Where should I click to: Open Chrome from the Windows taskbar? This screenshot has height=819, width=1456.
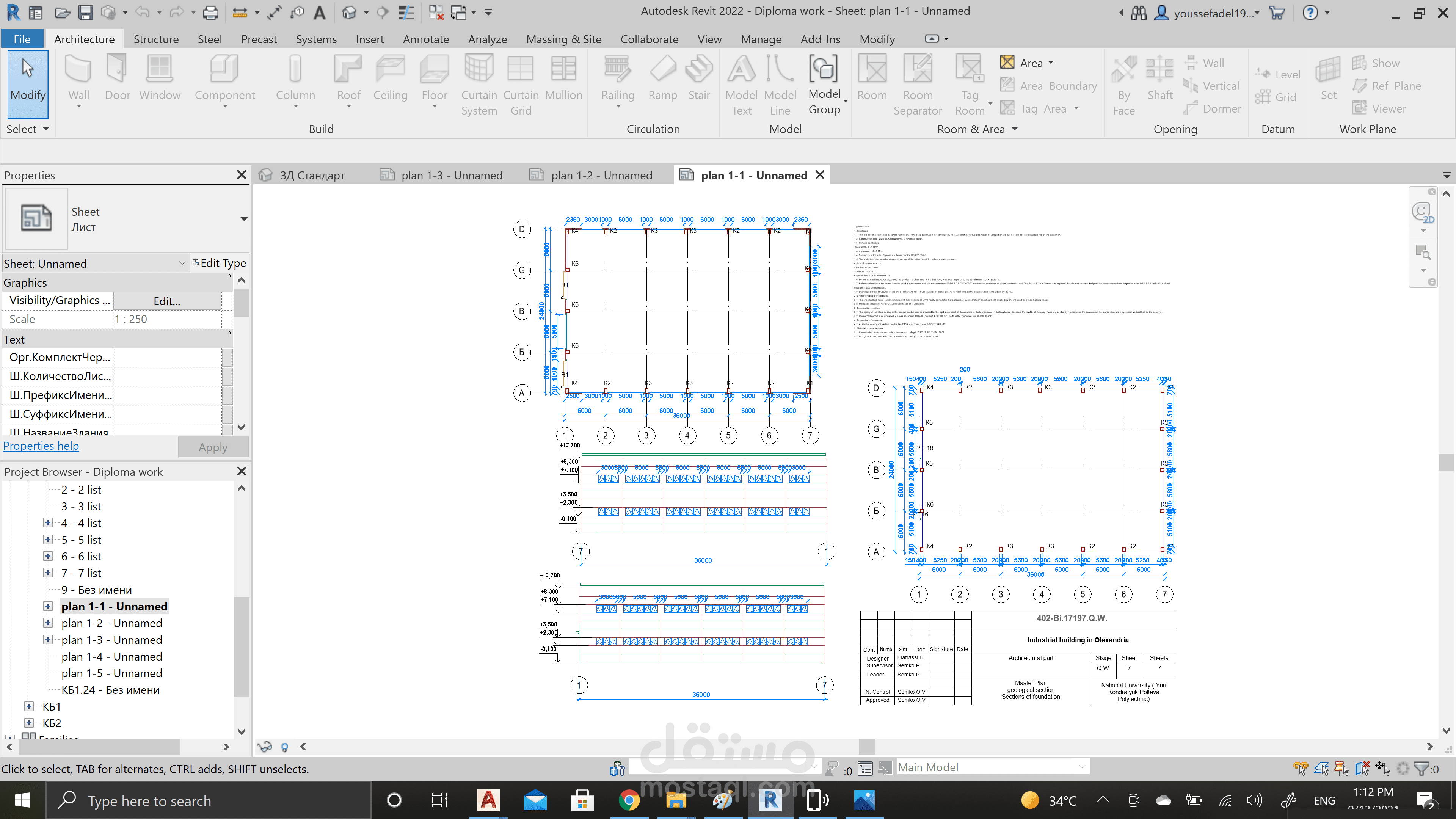click(629, 800)
